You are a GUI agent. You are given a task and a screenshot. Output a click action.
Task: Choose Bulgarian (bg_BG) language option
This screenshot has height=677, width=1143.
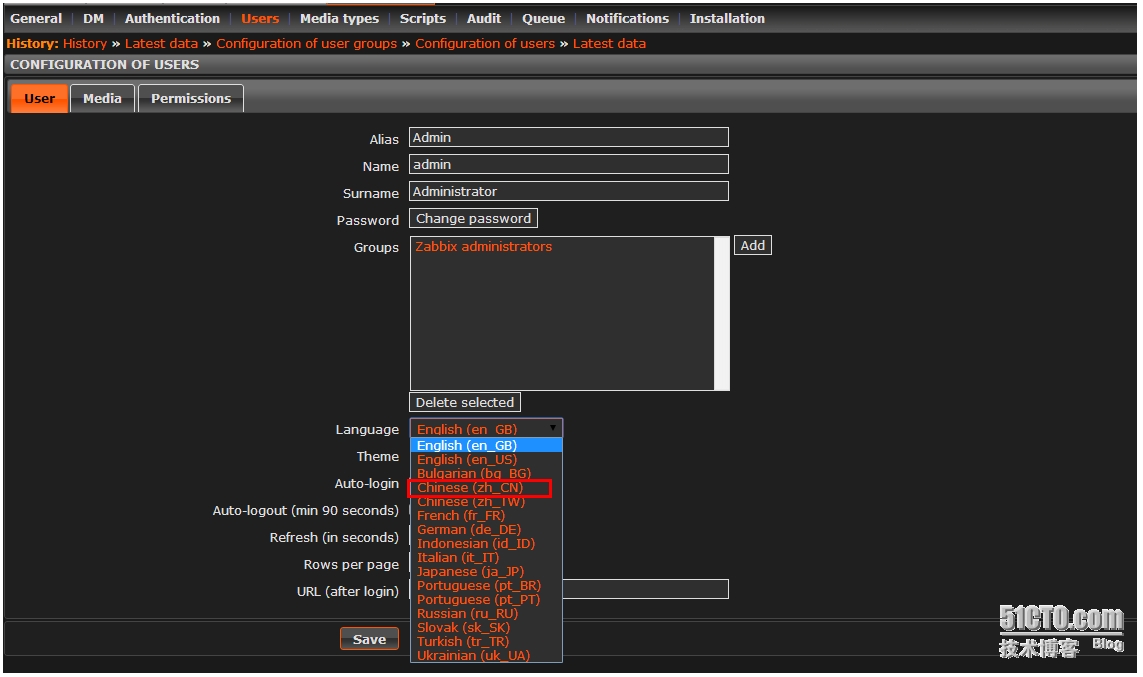[486, 474]
